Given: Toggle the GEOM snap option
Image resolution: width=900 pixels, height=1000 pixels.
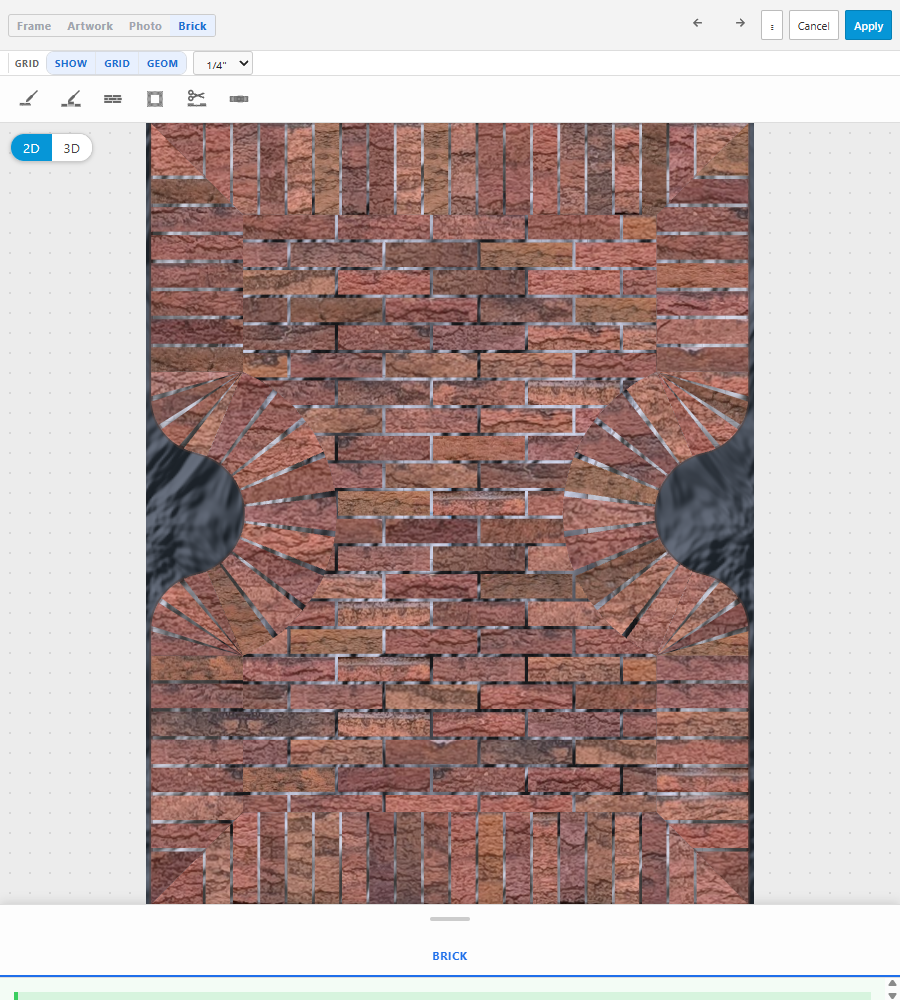Looking at the screenshot, I should tap(162, 63).
